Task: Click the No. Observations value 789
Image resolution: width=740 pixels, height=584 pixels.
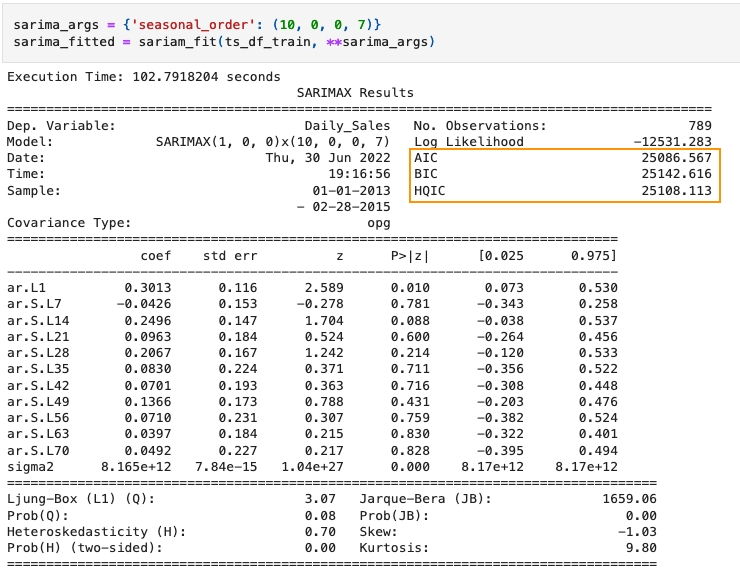Action: pyautogui.click(x=700, y=126)
